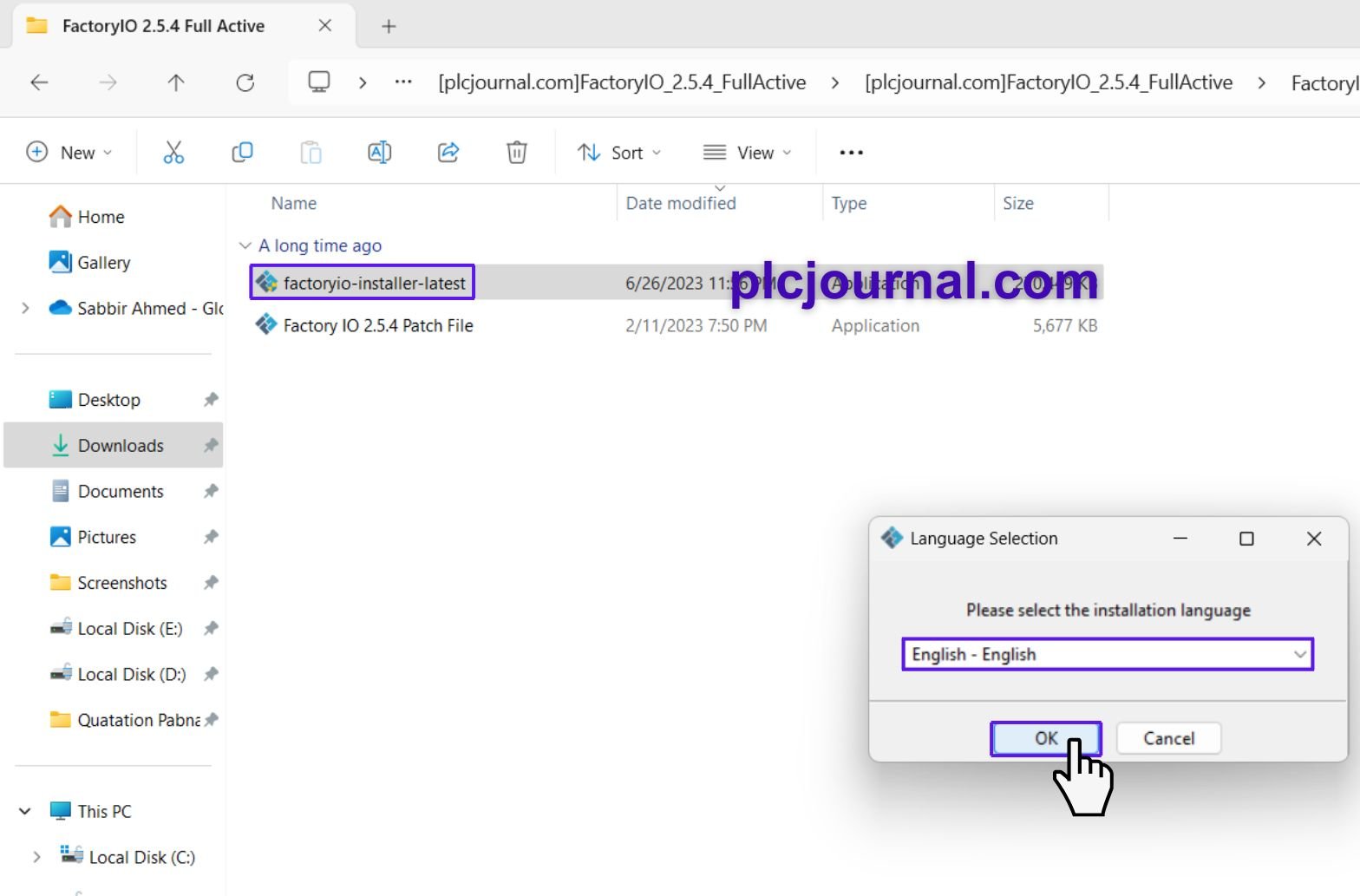Open the Pictures quick access folder
Image resolution: width=1360 pixels, height=896 pixels.
93,537
